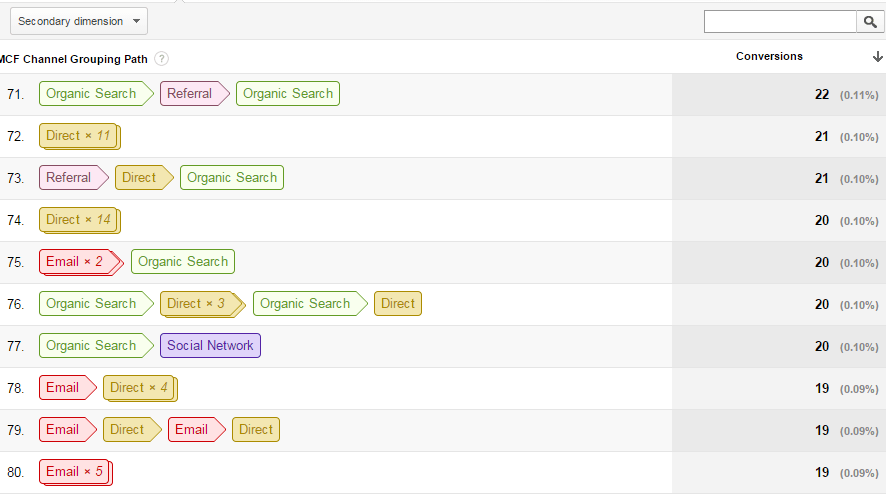Click the first Organic Search tag in row 71

tap(96, 94)
